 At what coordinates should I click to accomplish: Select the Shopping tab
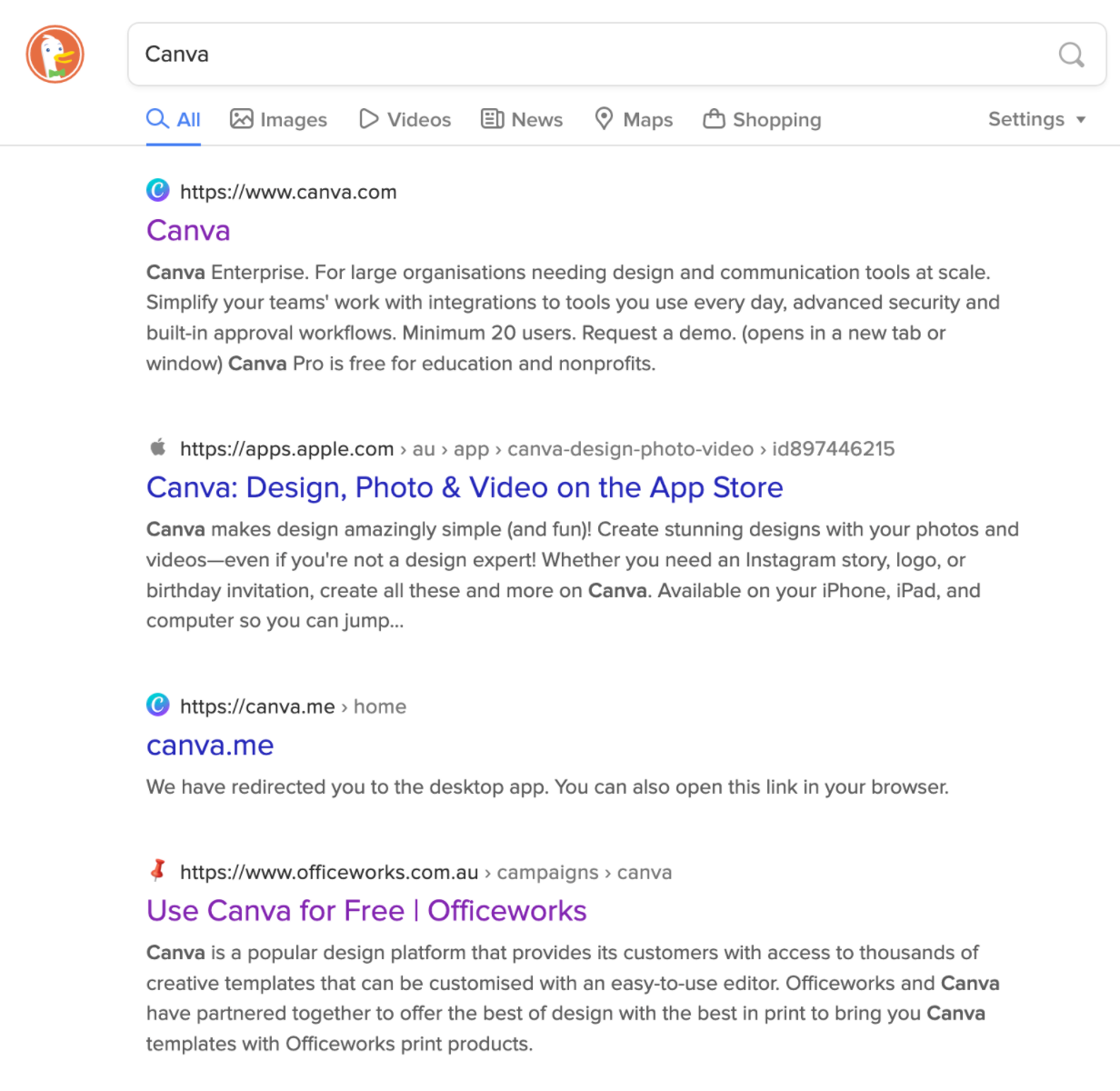762,119
